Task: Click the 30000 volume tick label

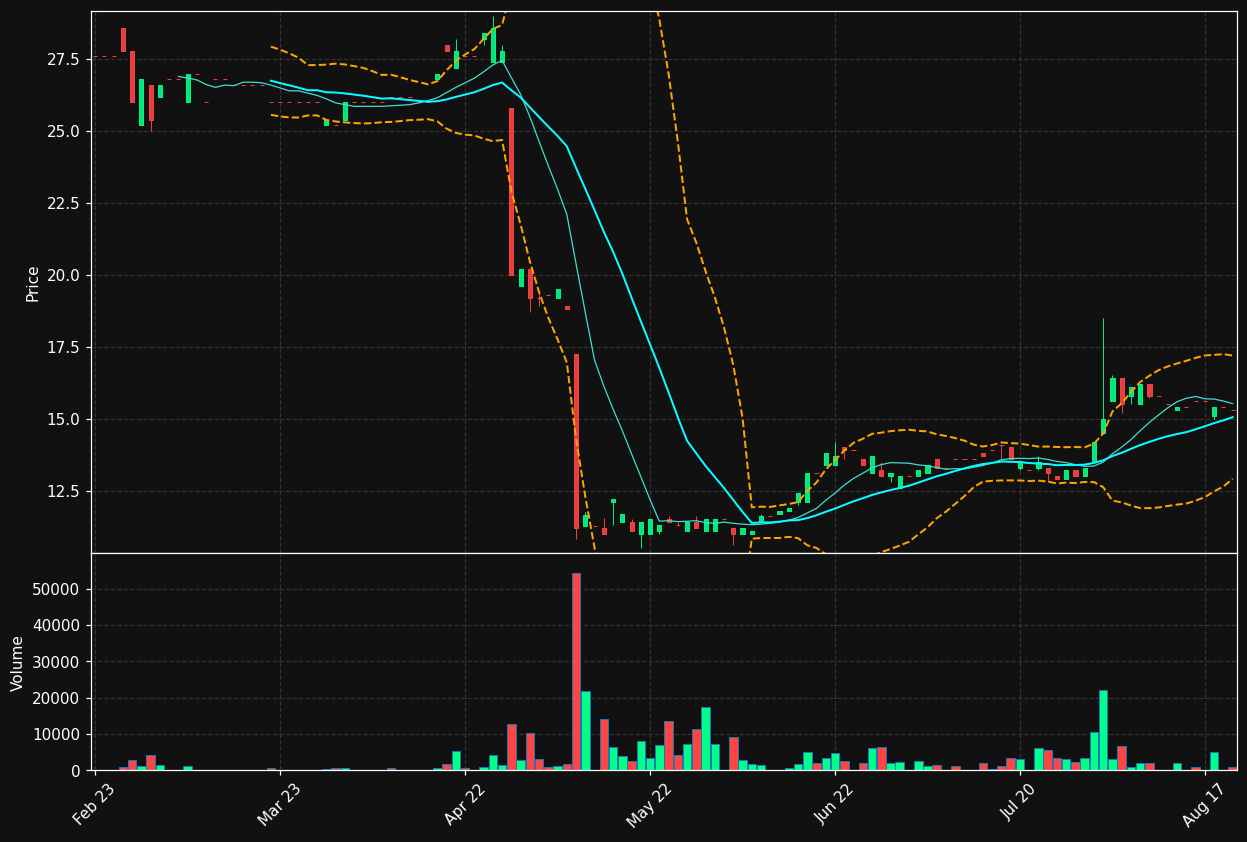Action: click(58, 662)
